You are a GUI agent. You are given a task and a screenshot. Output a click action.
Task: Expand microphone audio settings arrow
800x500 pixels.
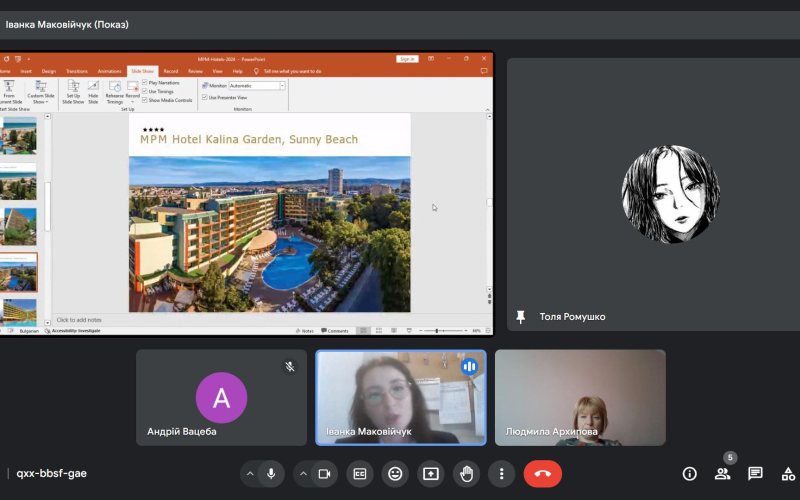coord(250,474)
